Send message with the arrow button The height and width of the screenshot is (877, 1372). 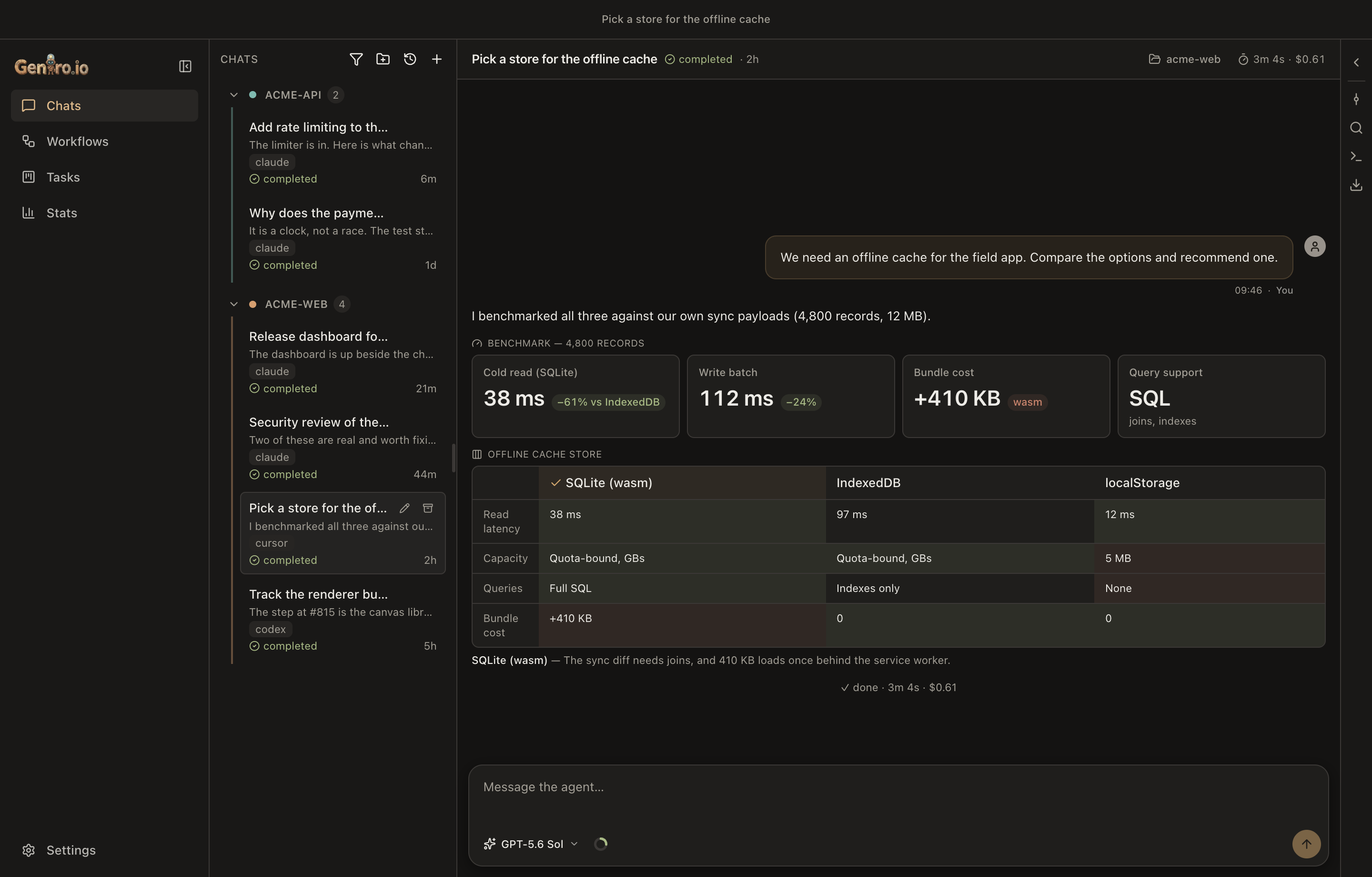coord(1306,844)
